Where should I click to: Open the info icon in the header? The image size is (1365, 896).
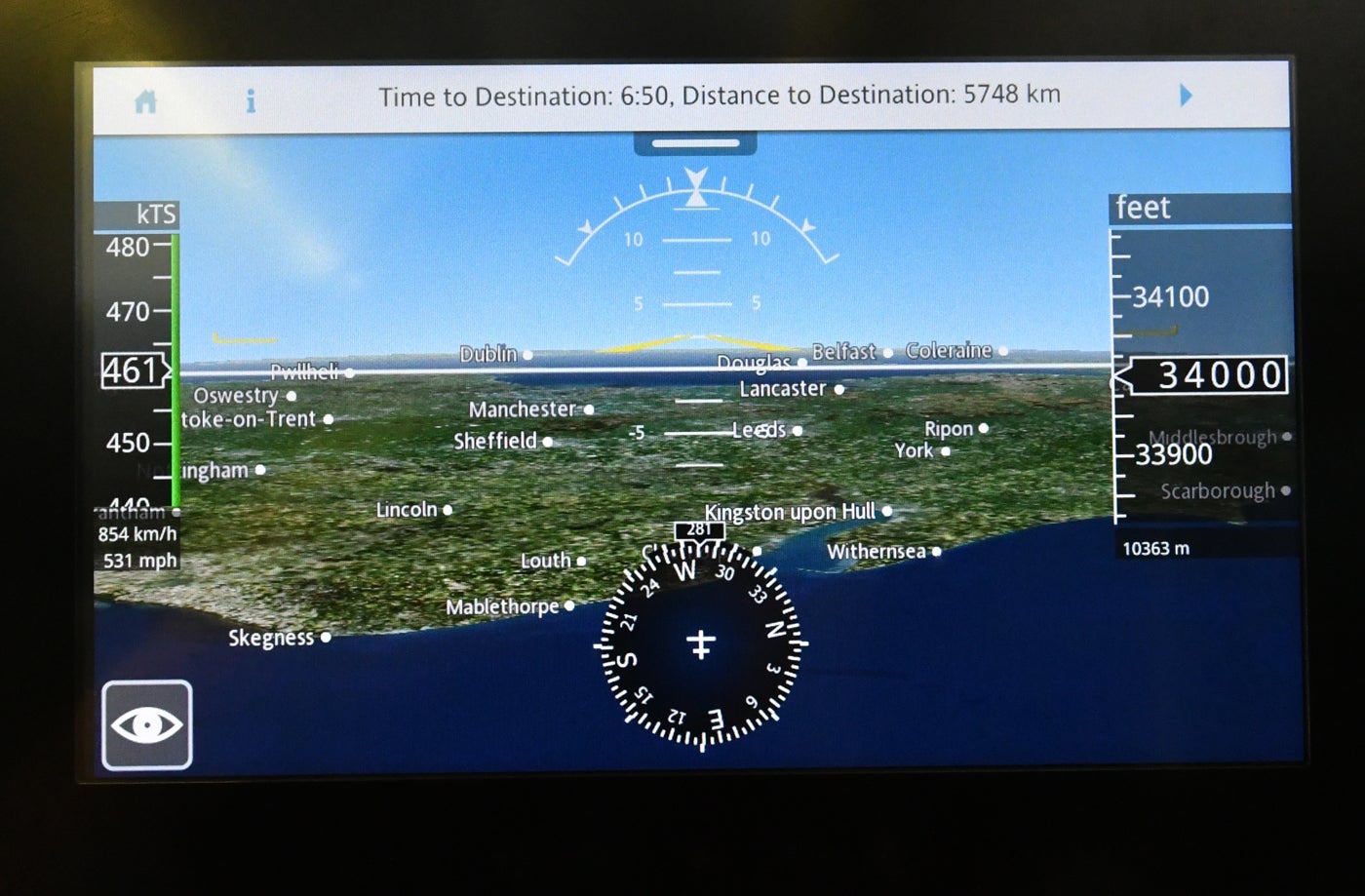pyautogui.click(x=251, y=100)
